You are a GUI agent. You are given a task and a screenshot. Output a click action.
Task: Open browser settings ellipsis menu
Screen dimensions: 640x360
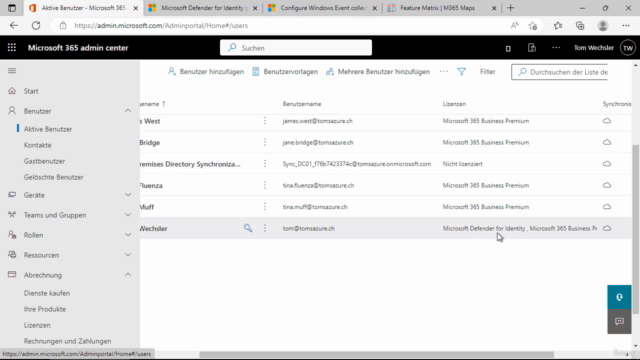click(x=626, y=26)
